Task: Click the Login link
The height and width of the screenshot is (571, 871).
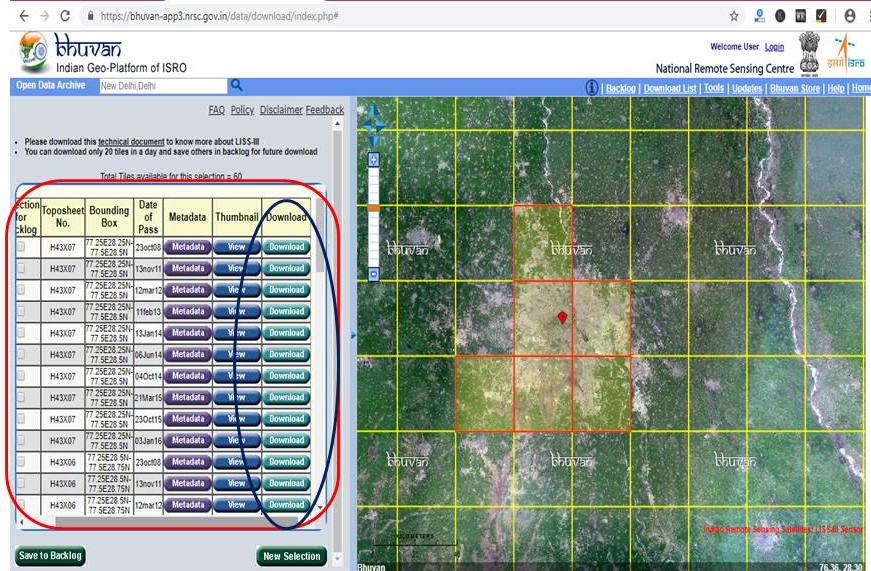Action: [x=774, y=47]
